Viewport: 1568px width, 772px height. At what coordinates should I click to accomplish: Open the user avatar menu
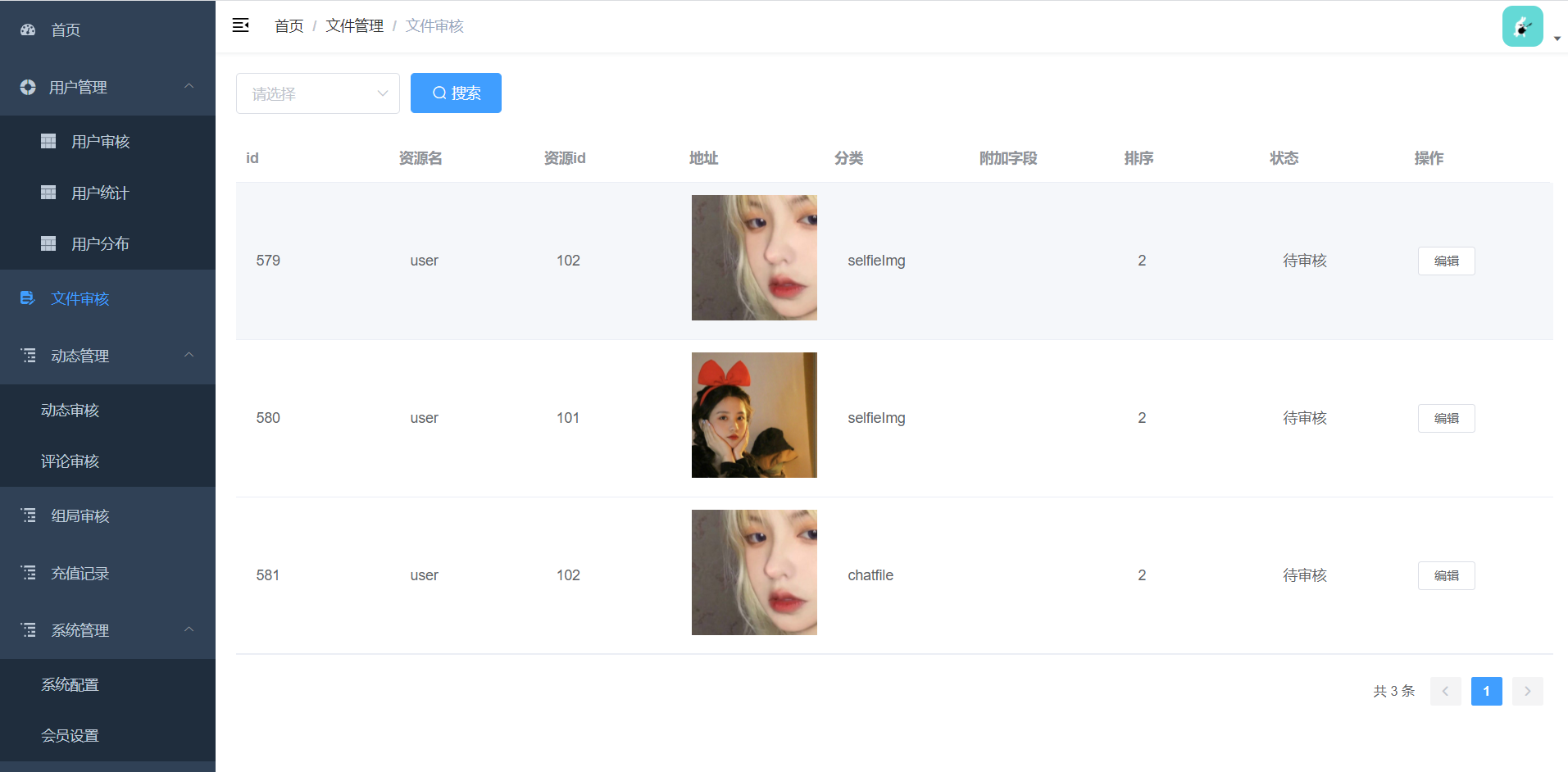pos(1522,26)
